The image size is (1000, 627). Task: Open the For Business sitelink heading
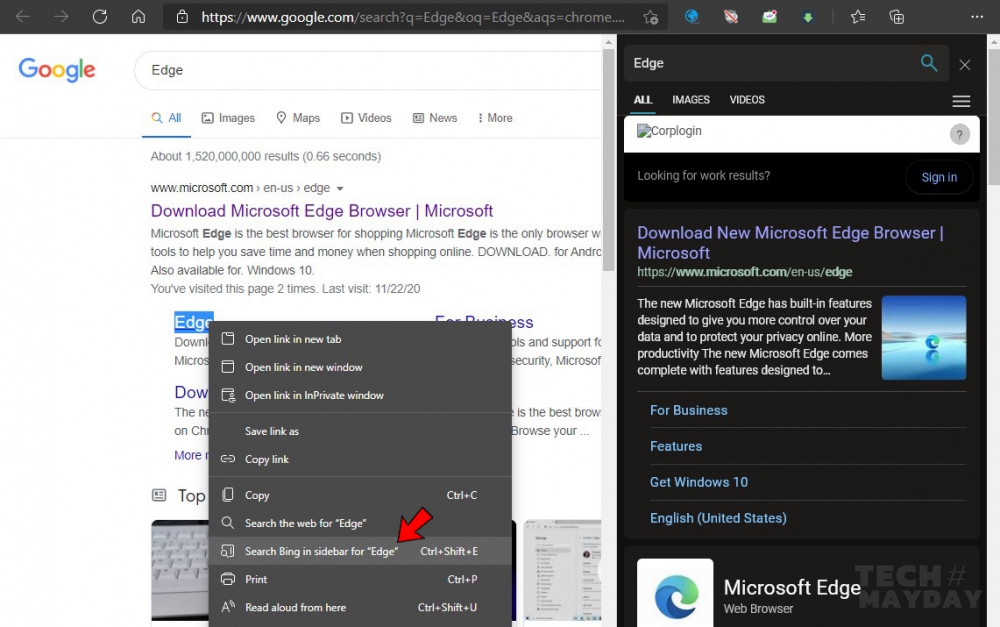pos(484,321)
